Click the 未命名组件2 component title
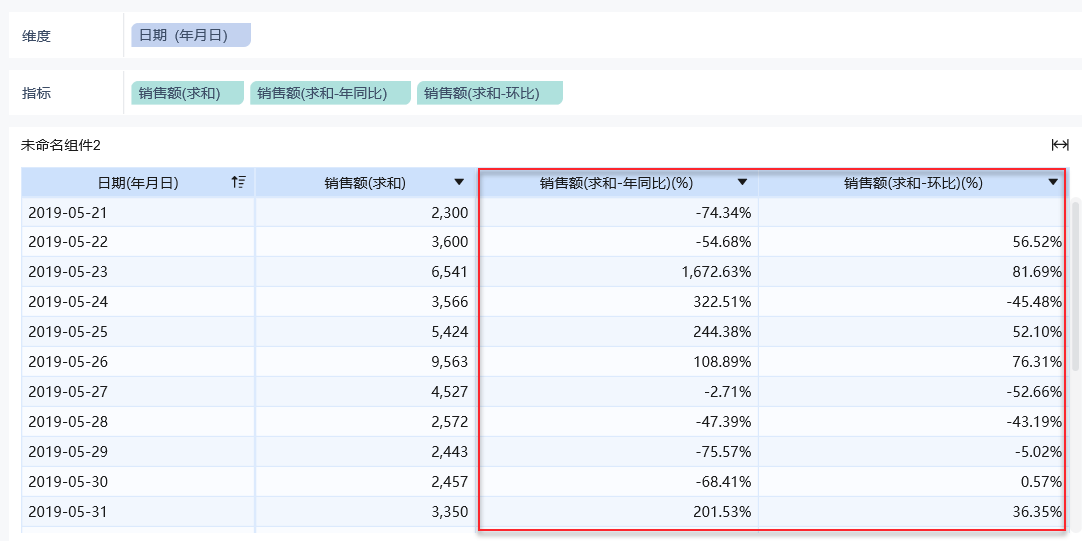The height and width of the screenshot is (541, 1082). click(61, 145)
